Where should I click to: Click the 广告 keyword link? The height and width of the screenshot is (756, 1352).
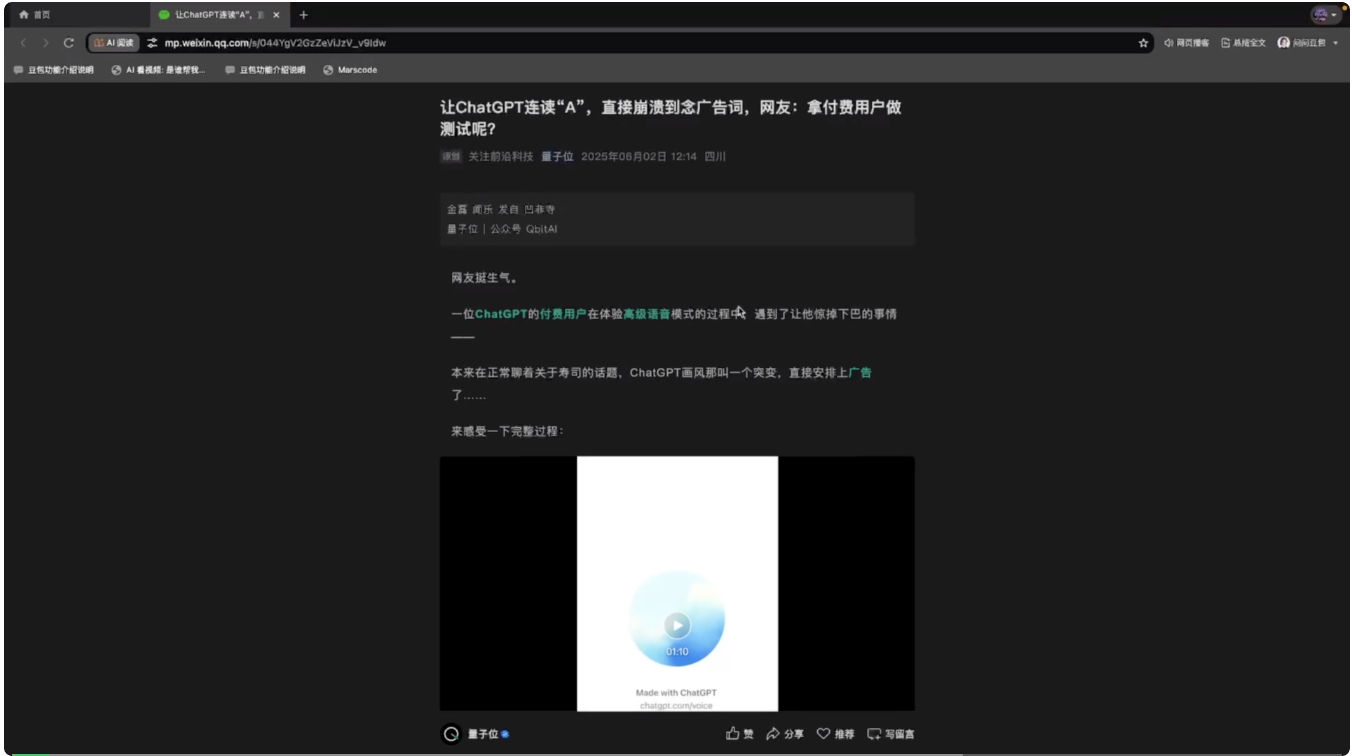pyautogui.click(x=860, y=372)
